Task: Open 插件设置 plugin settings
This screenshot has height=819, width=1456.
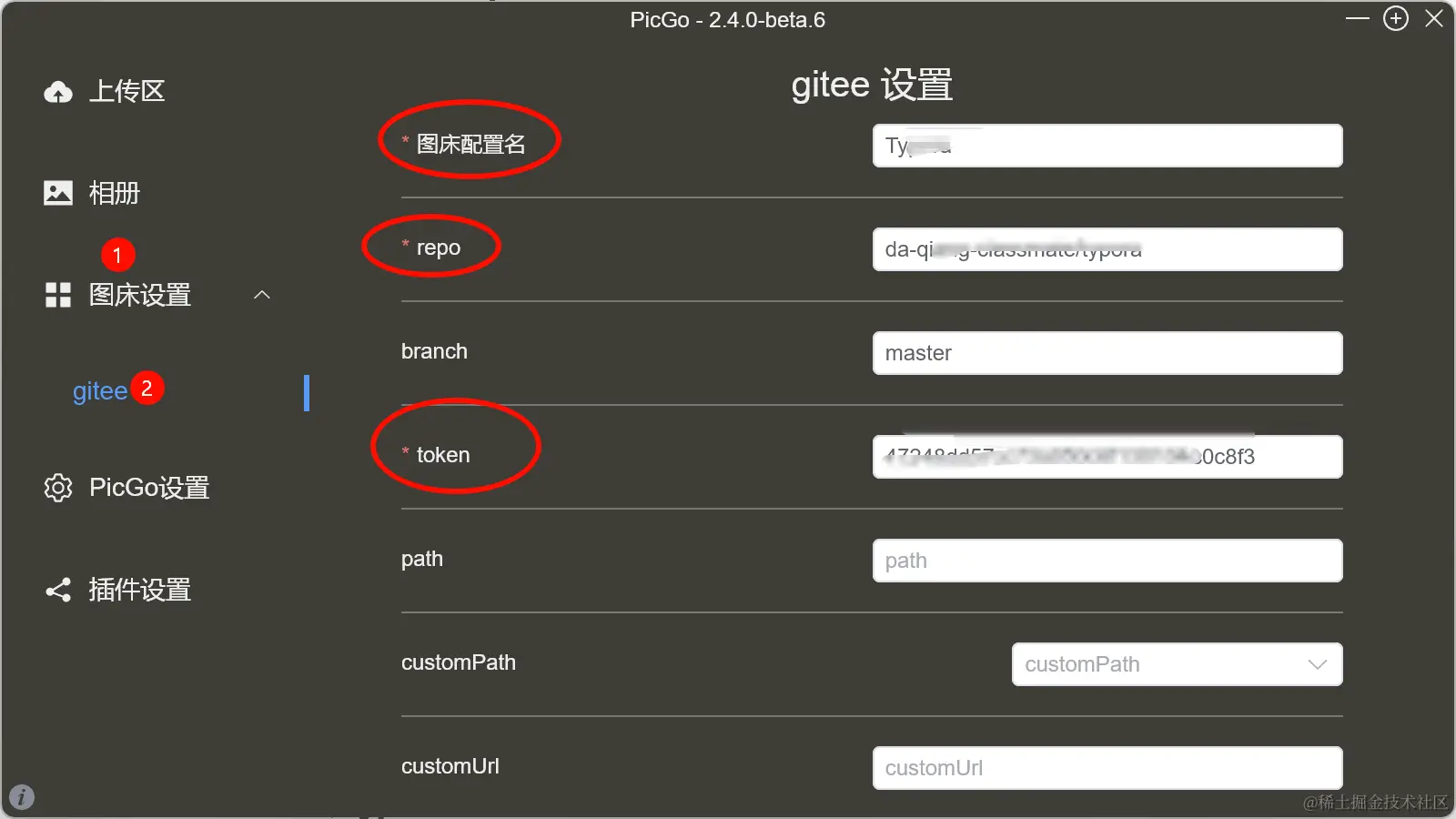Action: coord(139,590)
